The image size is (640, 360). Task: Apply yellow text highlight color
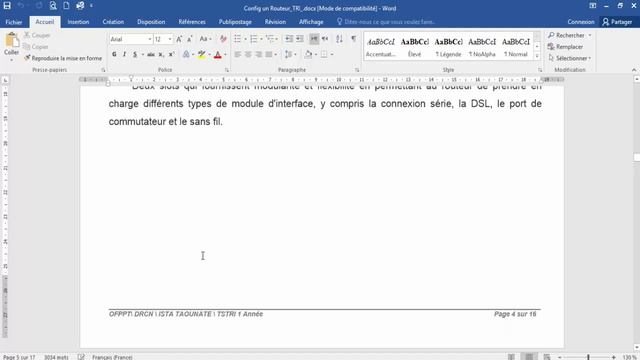pyautogui.click(x=202, y=54)
